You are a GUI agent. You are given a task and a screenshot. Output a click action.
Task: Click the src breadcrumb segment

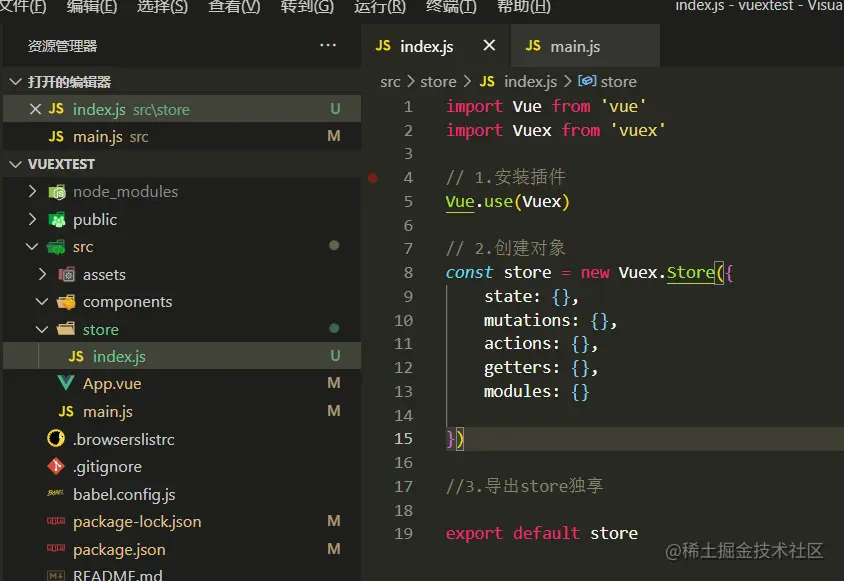point(390,82)
